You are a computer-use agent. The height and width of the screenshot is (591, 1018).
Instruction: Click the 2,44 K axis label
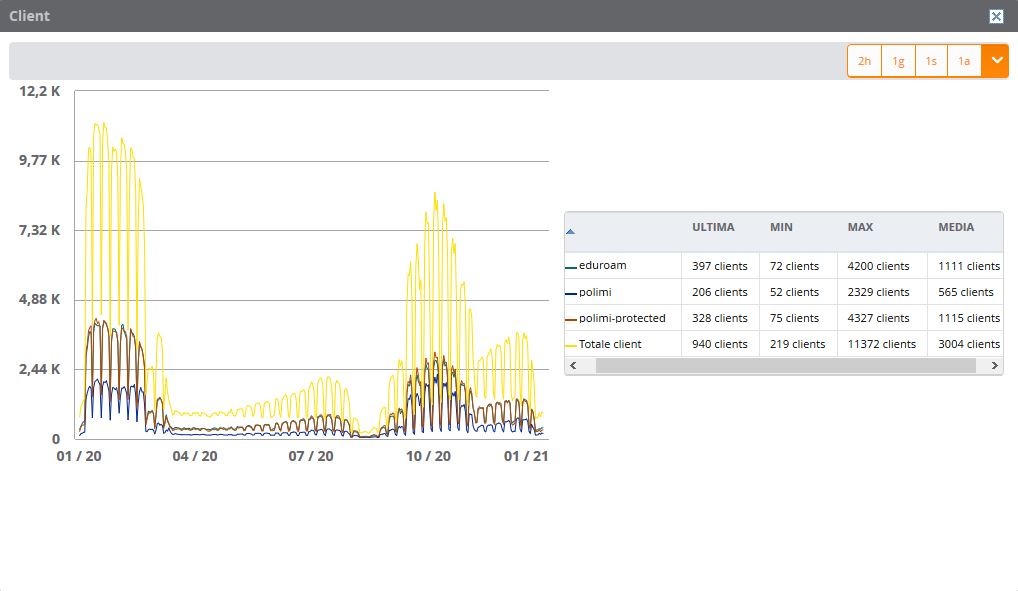point(40,369)
